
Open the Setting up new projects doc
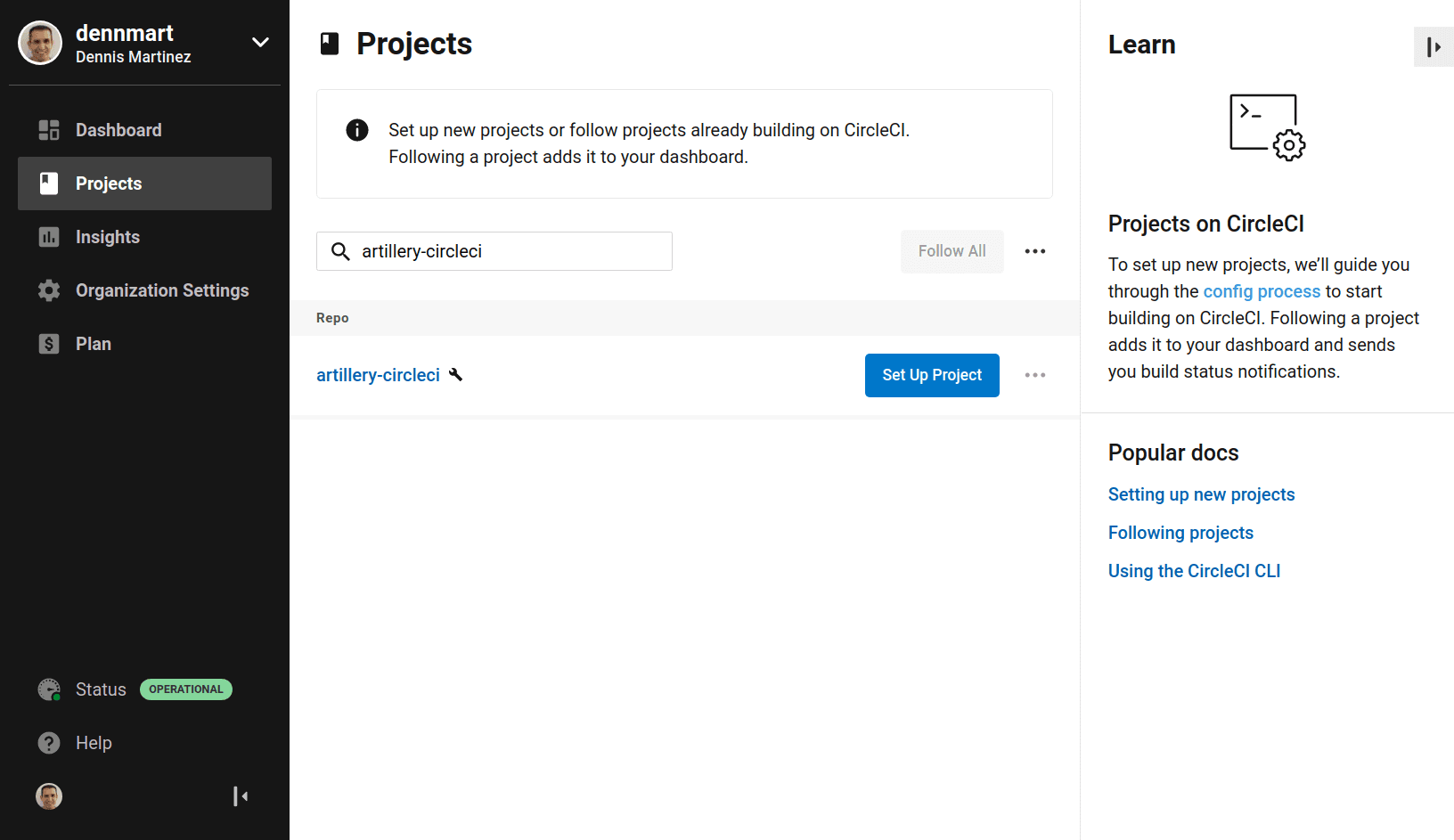(x=1201, y=494)
